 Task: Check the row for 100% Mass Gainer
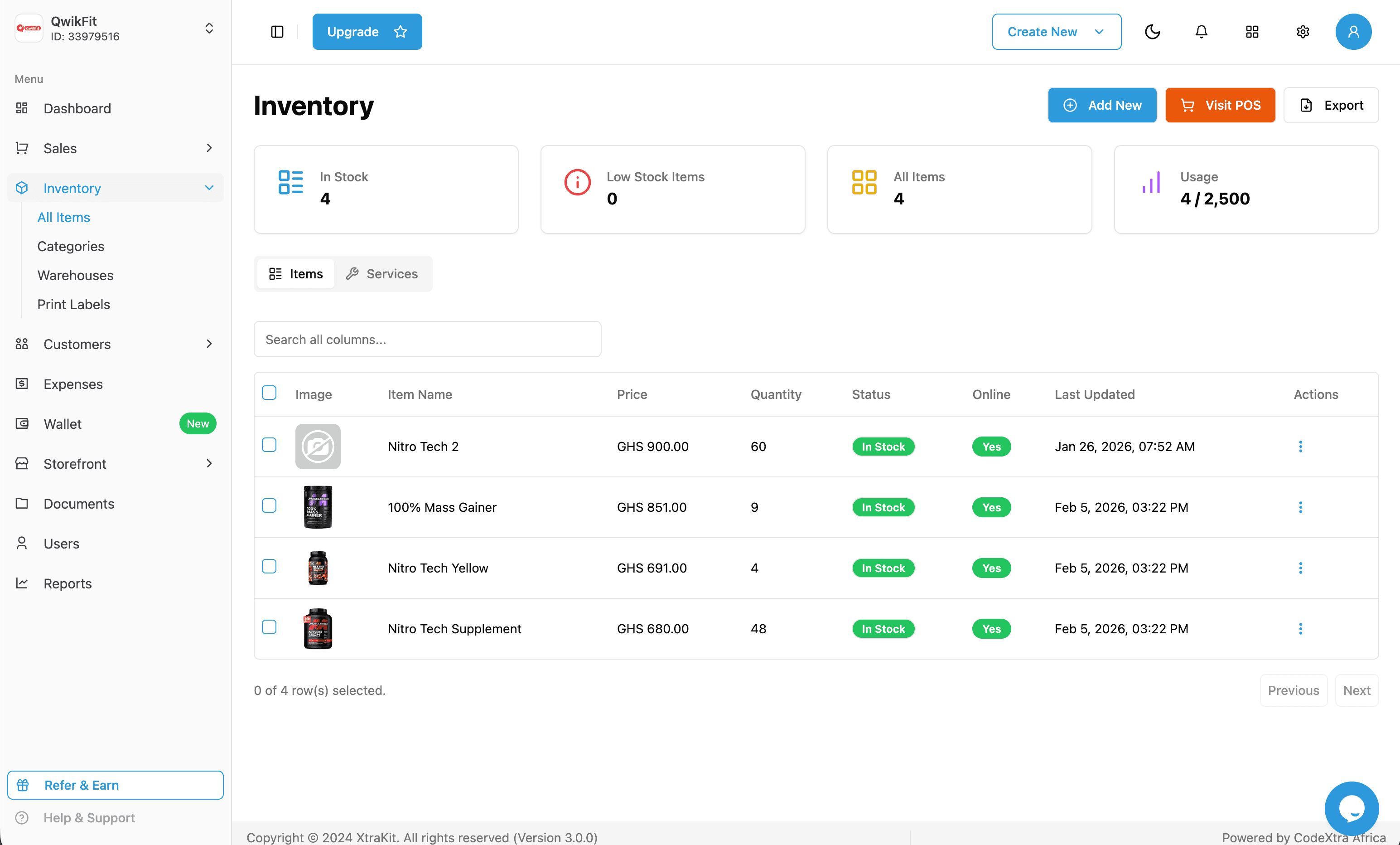269,506
